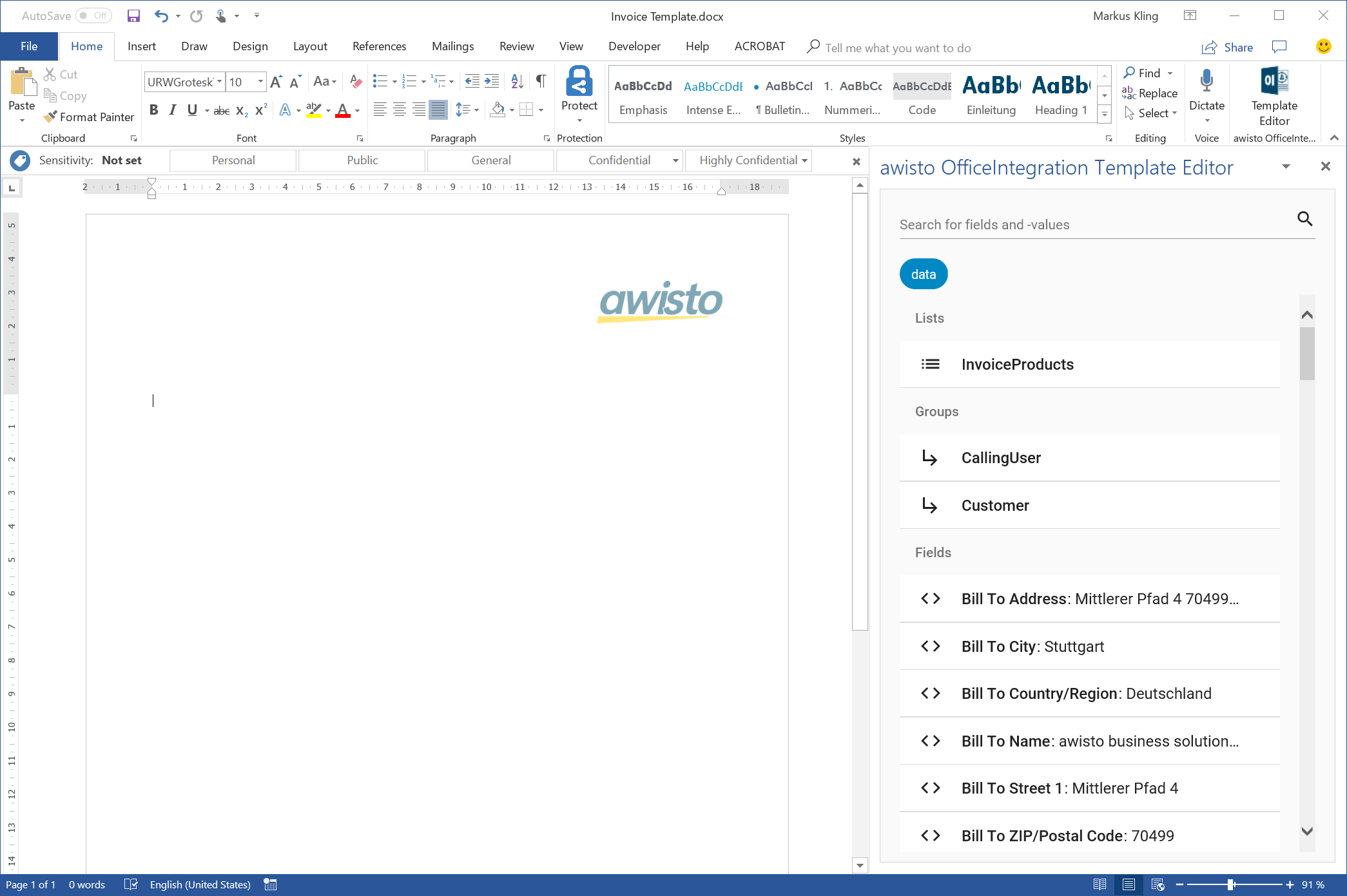Open the awisto Template Editor icon

[1274, 81]
